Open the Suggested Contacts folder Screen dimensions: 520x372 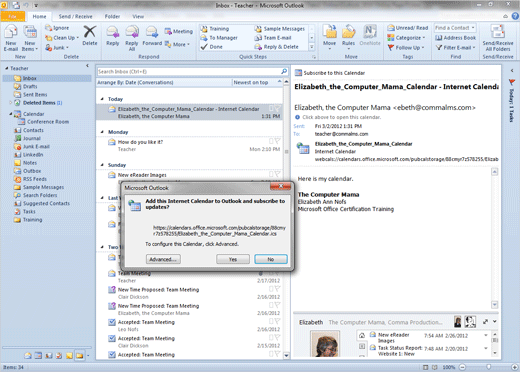click(x=46, y=203)
